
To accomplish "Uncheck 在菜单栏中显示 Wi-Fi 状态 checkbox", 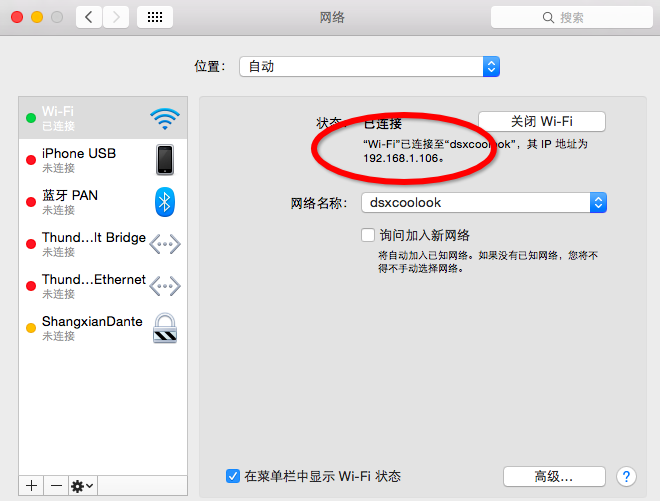I will (233, 476).
